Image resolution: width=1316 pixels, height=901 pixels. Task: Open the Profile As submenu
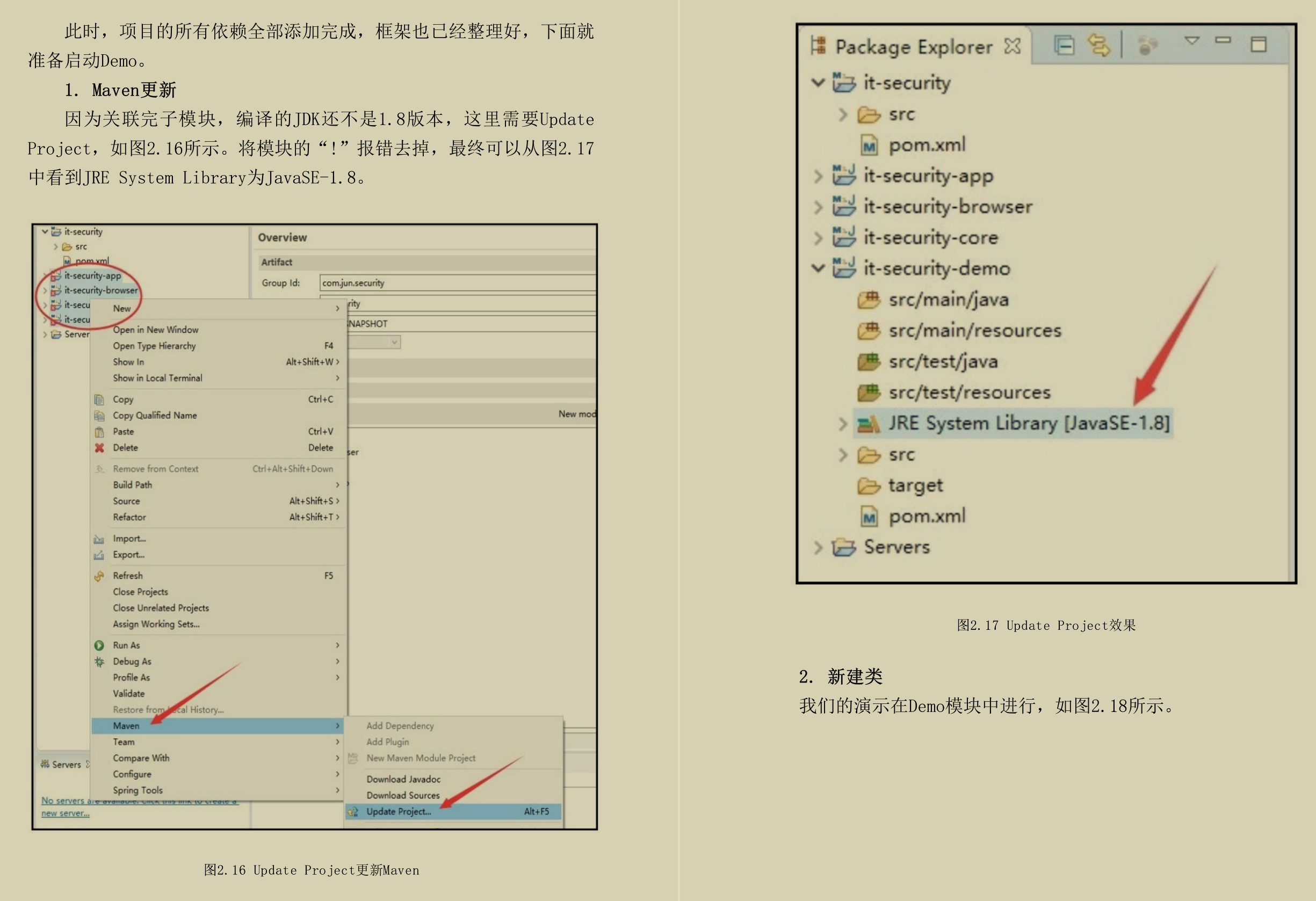click(219, 678)
